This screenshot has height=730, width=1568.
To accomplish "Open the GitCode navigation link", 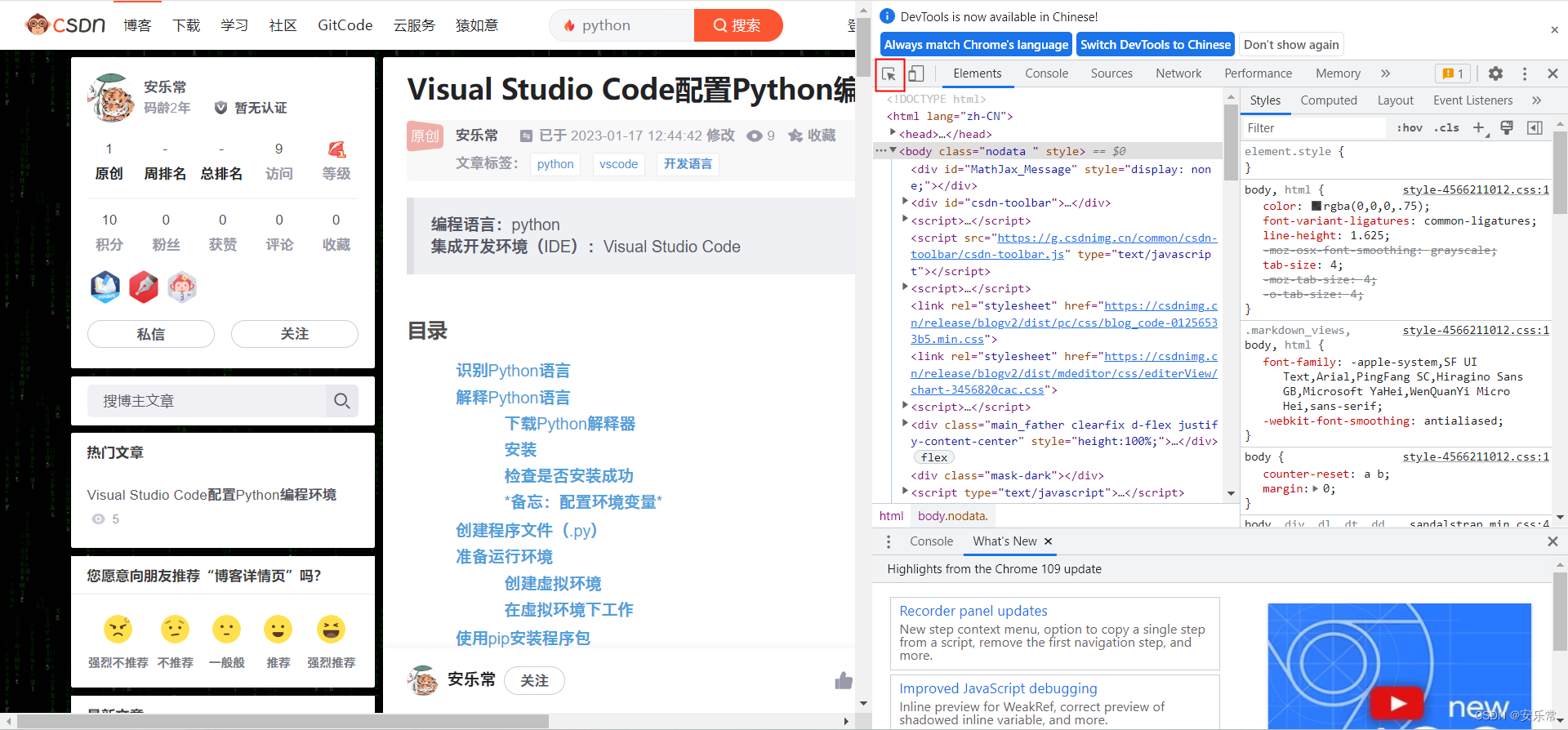I will [x=345, y=25].
